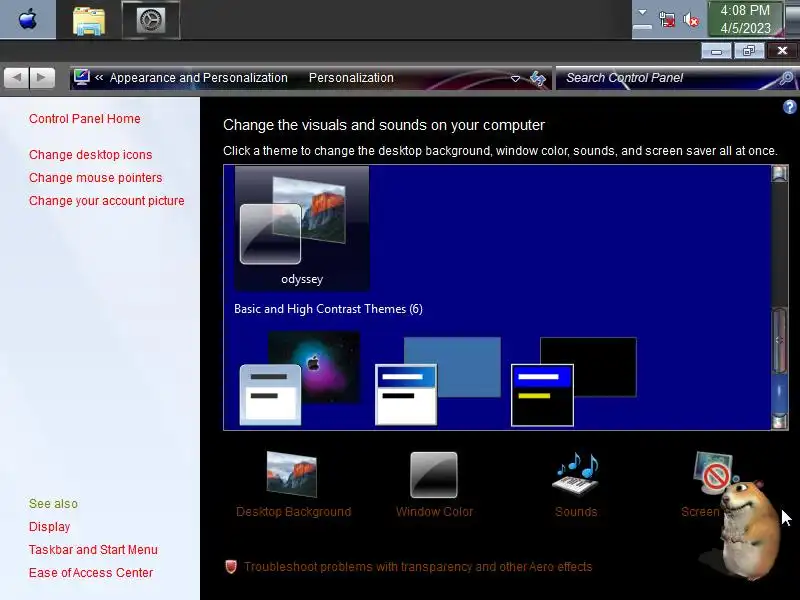Open Change desktop icons
Screen dimensions: 800x600
pyautogui.click(x=90, y=155)
